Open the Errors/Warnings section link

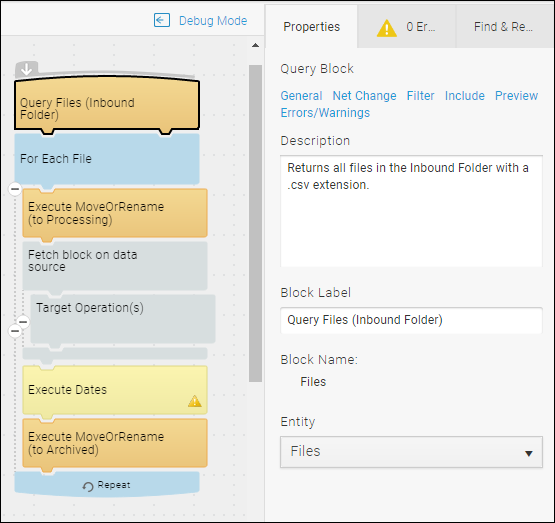[x=325, y=113]
